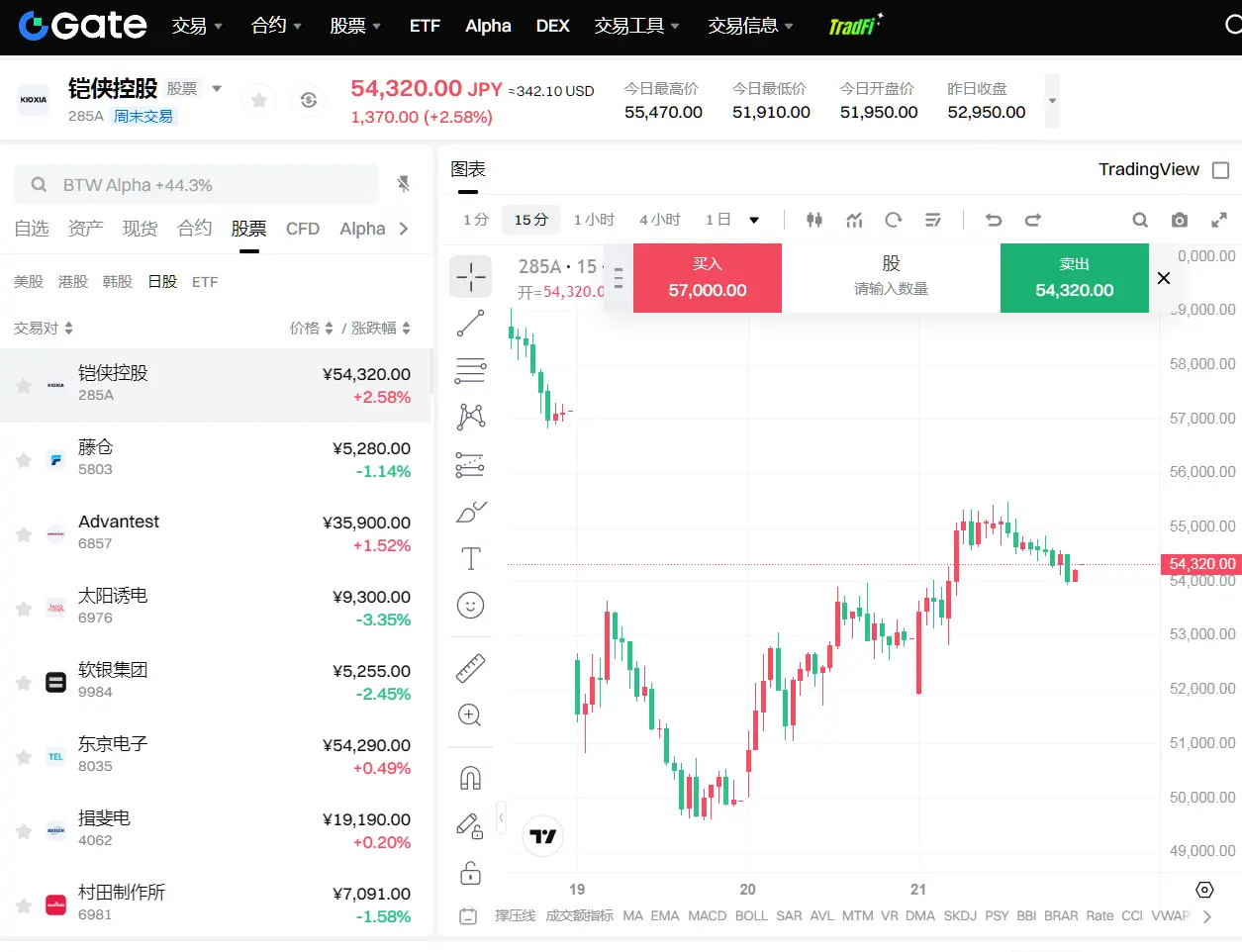Select the text annotation tool
The image size is (1242, 952).
[470, 558]
